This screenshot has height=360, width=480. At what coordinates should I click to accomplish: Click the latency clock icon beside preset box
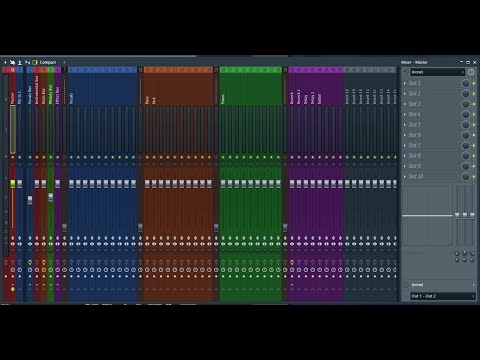tap(471, 72)
